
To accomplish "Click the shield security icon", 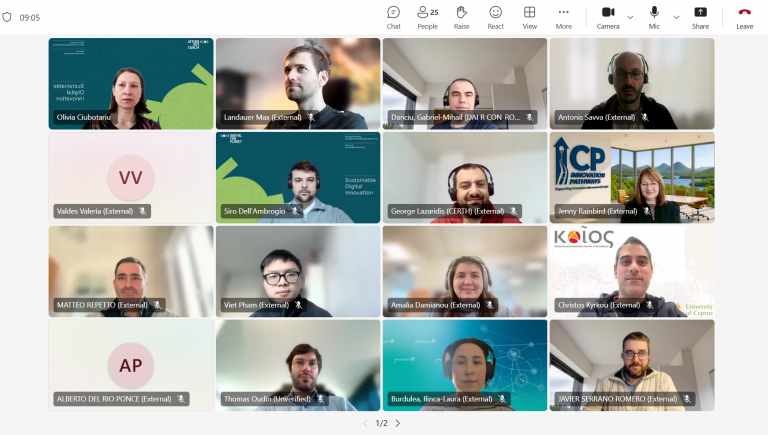I will [x=8, y=17].
